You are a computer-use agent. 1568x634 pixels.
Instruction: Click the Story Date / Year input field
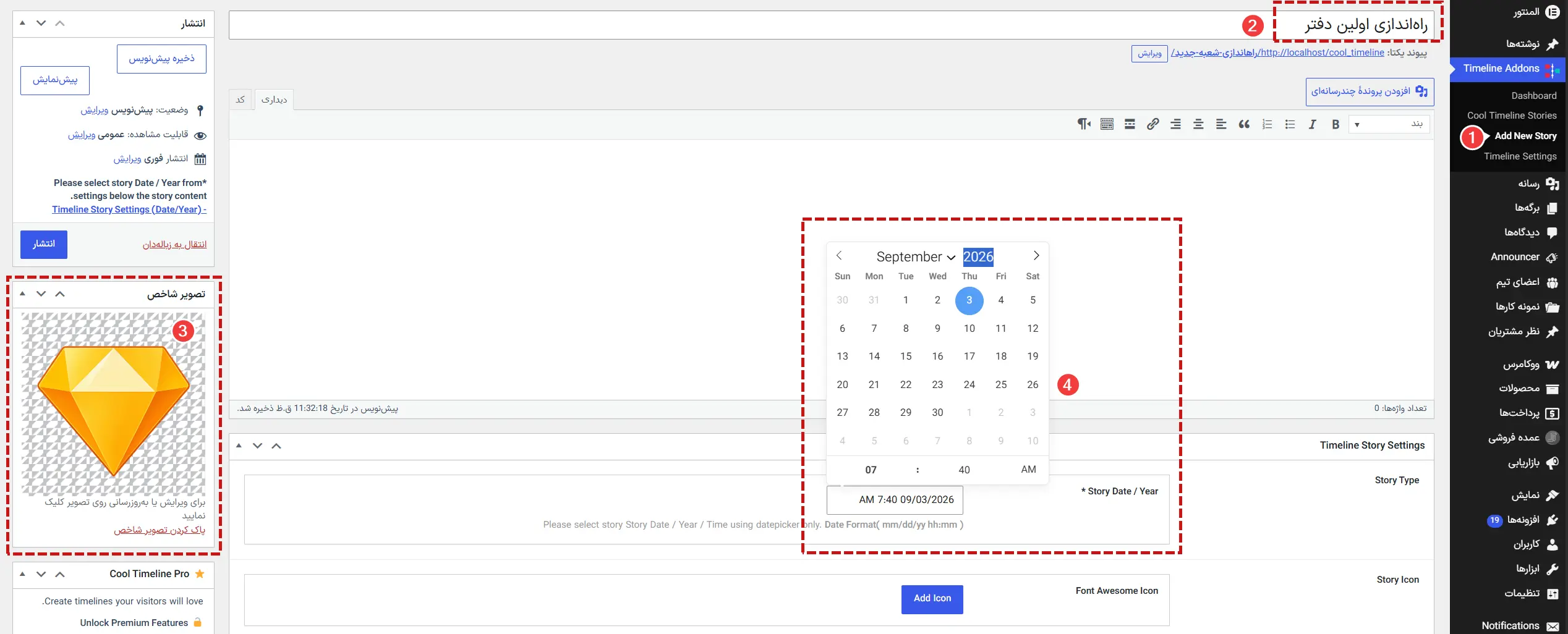coord(895,500)
